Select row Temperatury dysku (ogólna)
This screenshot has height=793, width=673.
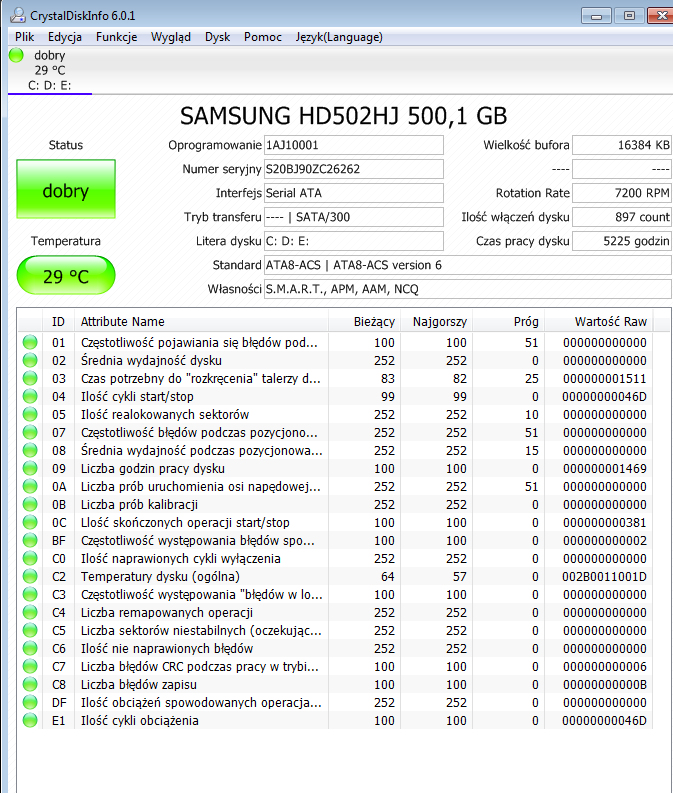[x=335, y=577]
